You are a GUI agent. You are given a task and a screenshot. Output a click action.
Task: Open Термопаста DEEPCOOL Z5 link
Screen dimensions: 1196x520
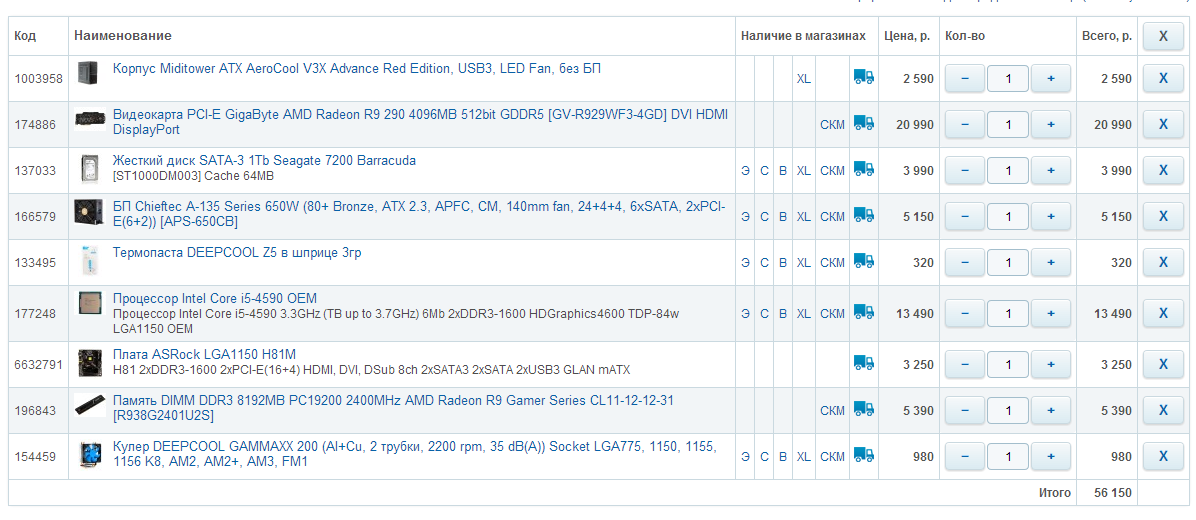click(x=237, y=252)
